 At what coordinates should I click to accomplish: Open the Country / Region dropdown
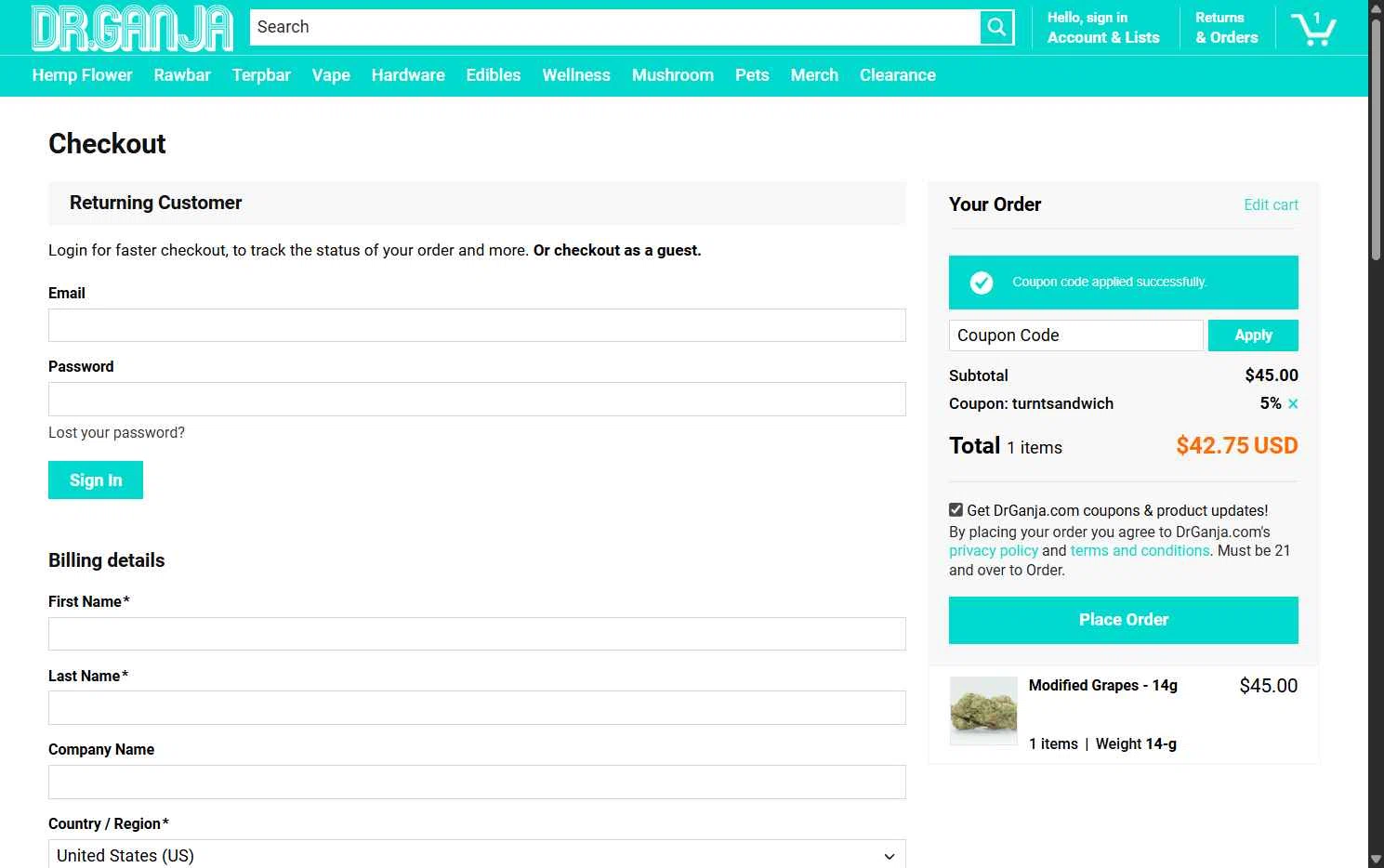[477, 855]
